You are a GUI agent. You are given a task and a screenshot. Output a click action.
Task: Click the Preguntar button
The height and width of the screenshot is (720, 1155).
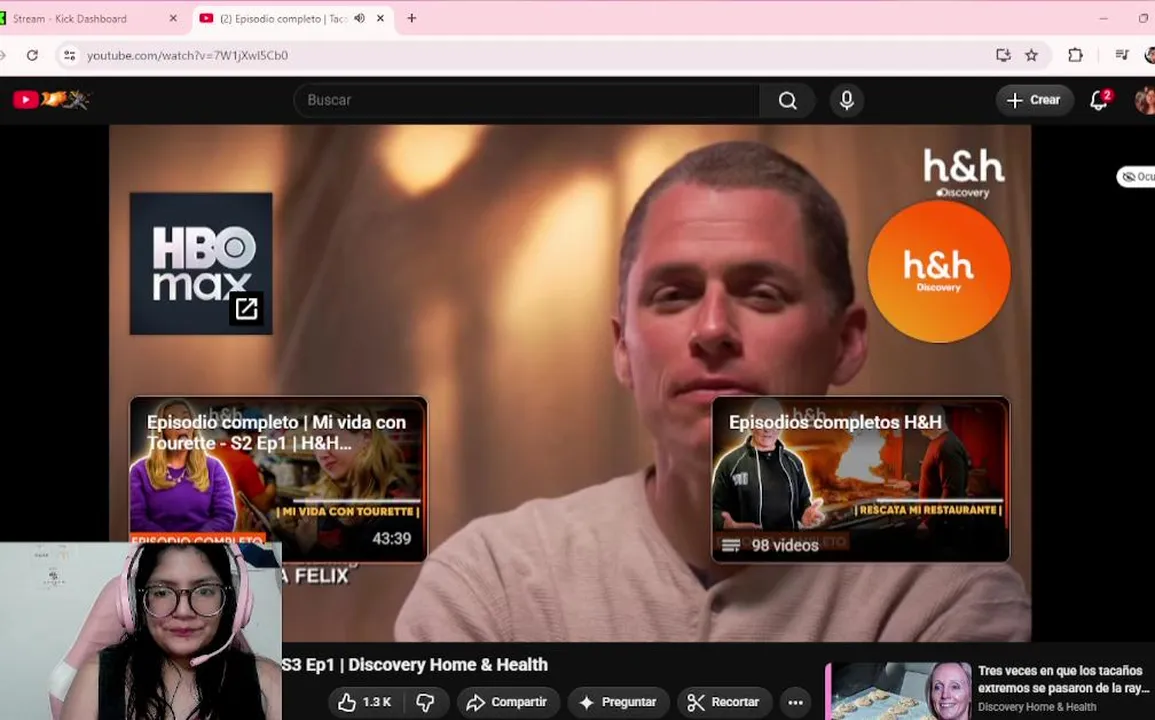[x=618, y=702]
